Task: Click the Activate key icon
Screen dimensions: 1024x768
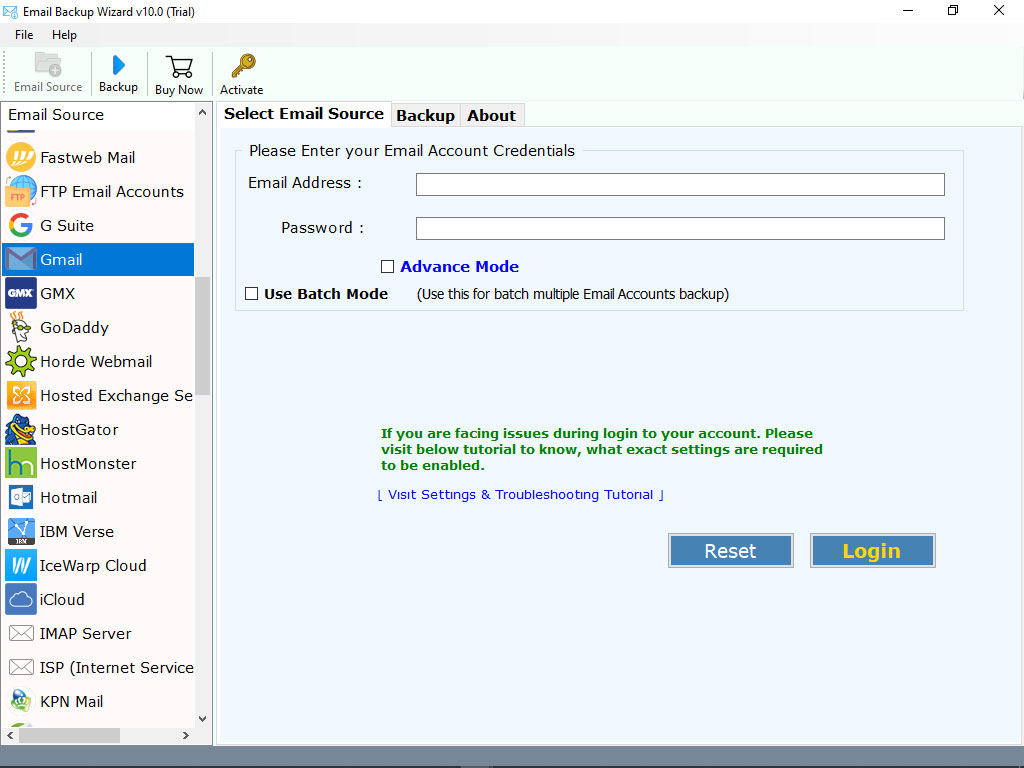Action: tap(243, 66)
